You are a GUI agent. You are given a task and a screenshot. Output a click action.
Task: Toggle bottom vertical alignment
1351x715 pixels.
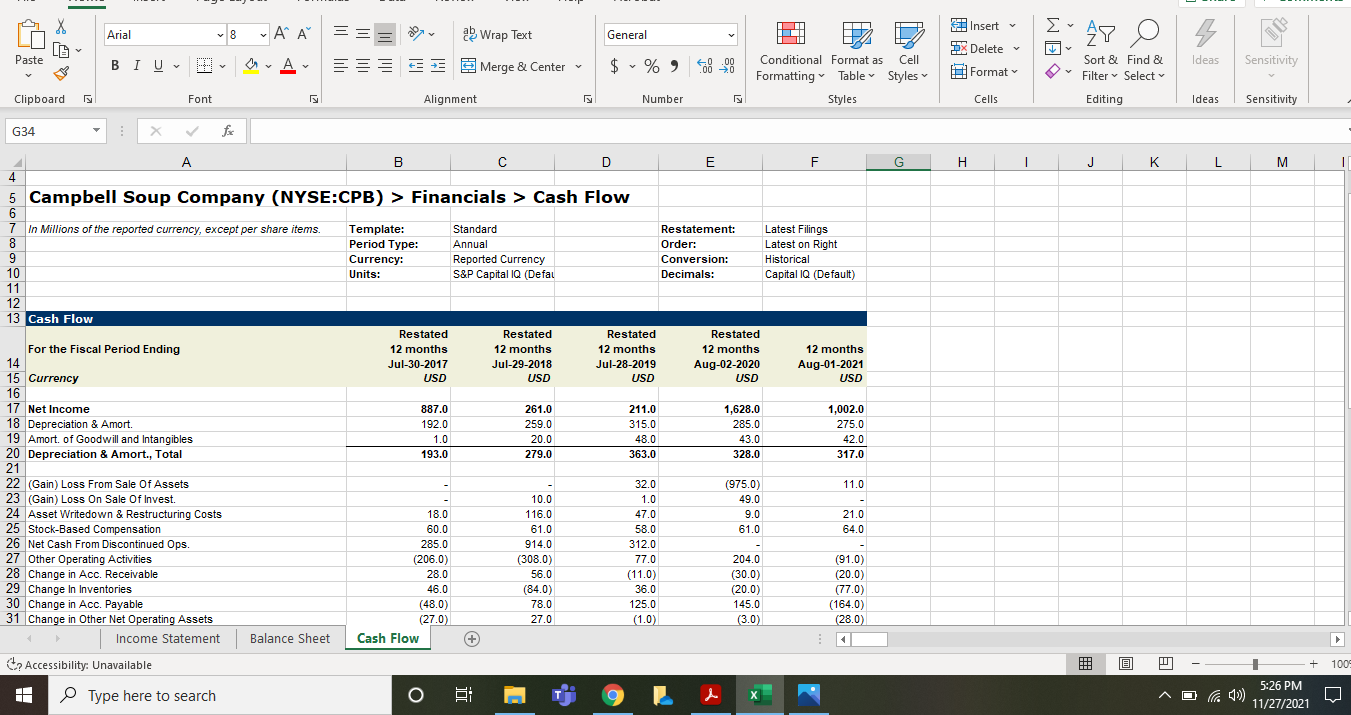[x=385, y=35]
